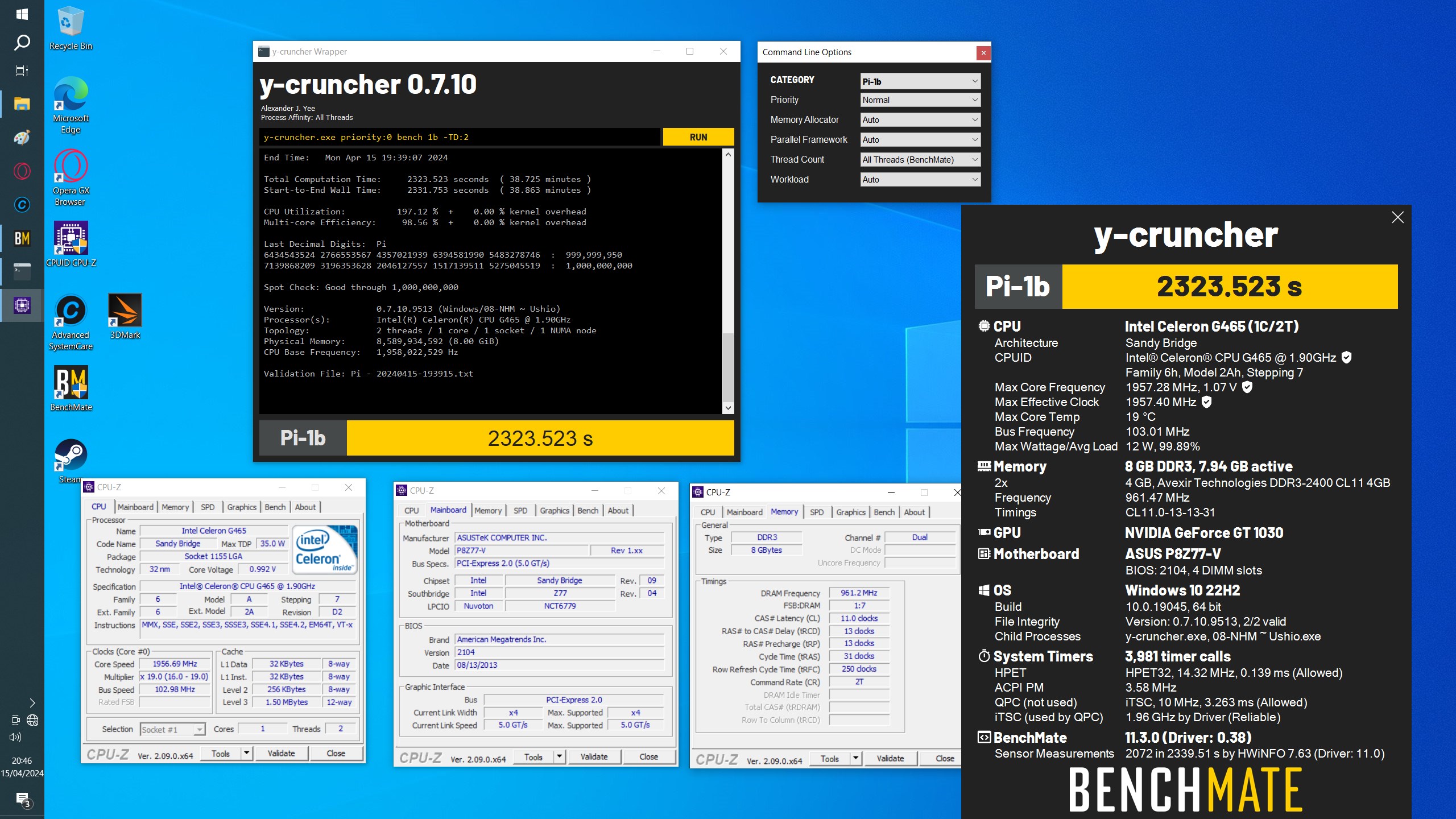Click Tools button in left CPU-Z window

click(221, 753)
